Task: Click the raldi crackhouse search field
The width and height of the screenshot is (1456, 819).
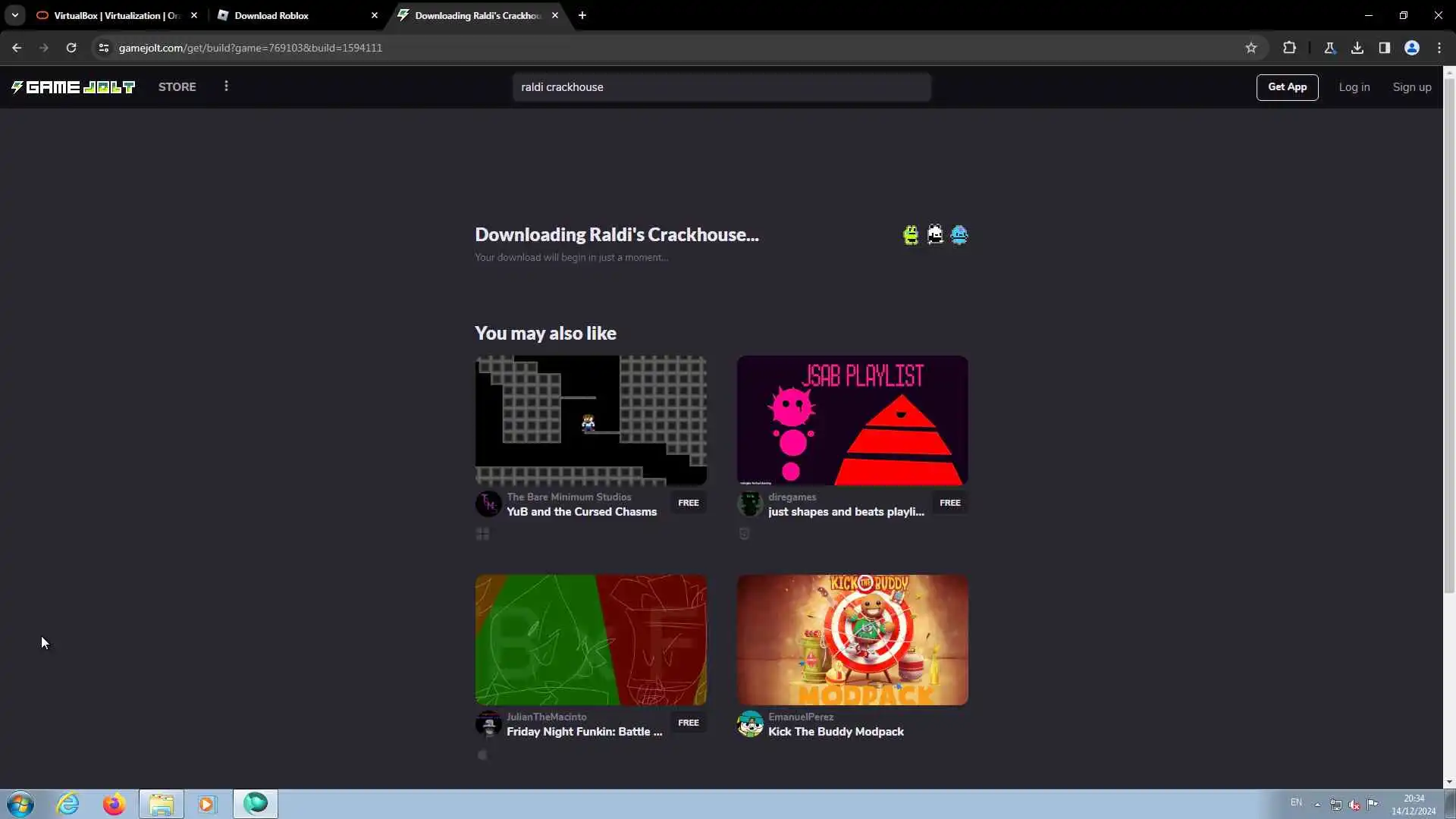Action: point(720,87)
